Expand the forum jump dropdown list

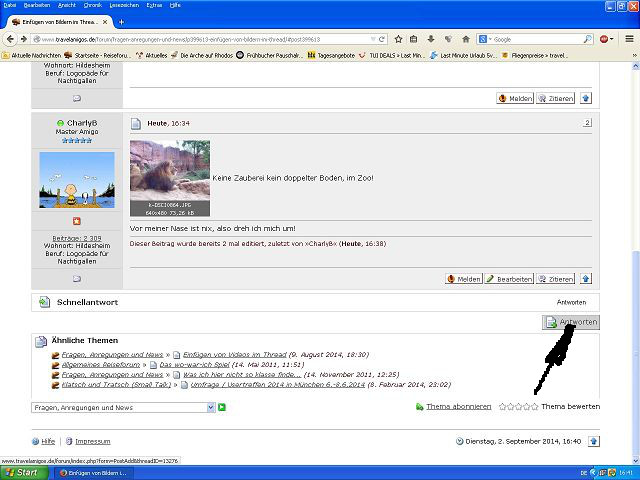click(x=210, y=407)
